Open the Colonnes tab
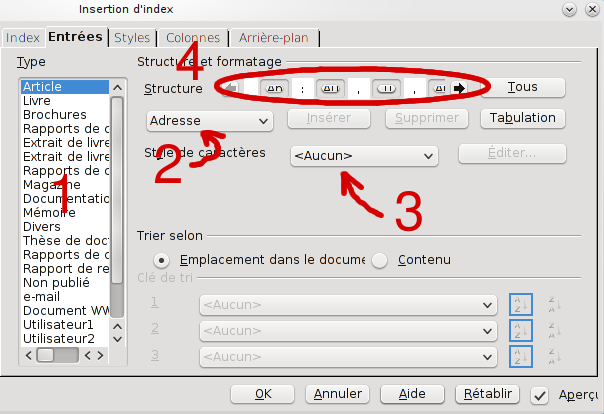The height and width of the screenshot is (414, 604). tap(193, 38)
